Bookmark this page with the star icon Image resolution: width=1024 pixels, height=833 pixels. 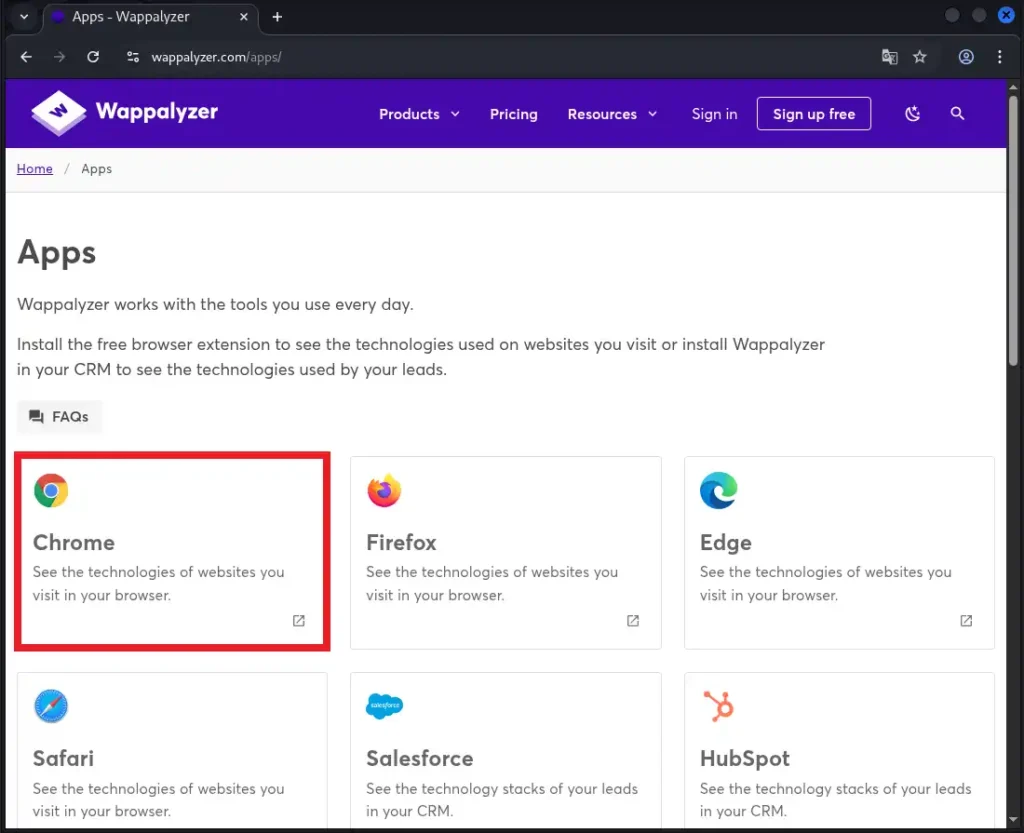(x=919, y=57)
